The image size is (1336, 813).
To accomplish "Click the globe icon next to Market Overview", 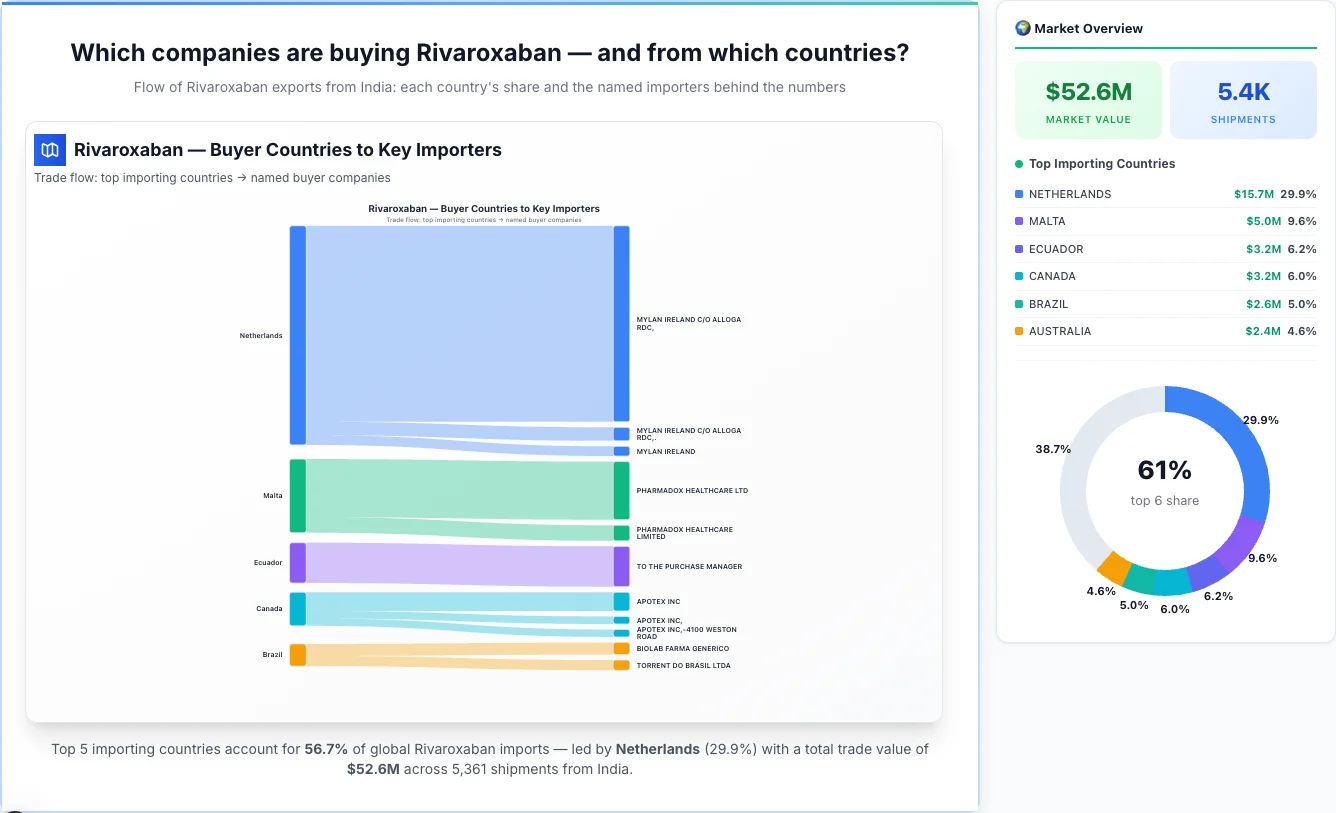I will 1022,28.
